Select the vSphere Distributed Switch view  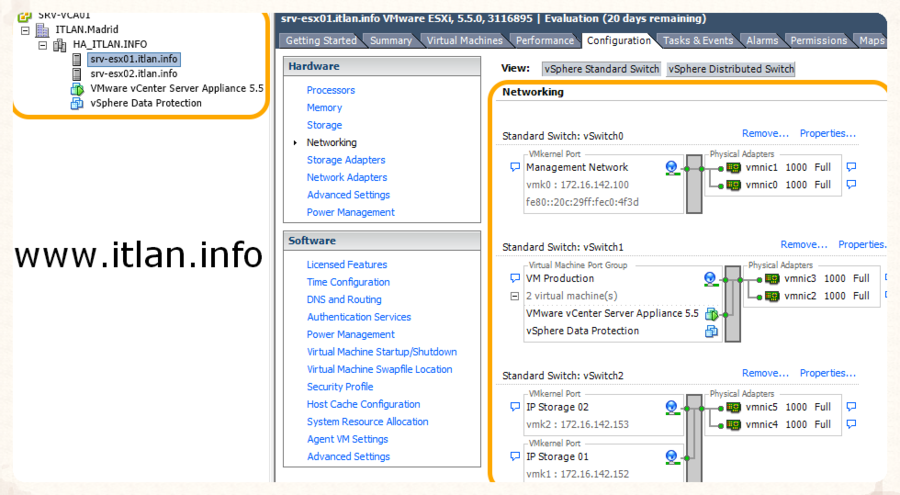point(730,69)
